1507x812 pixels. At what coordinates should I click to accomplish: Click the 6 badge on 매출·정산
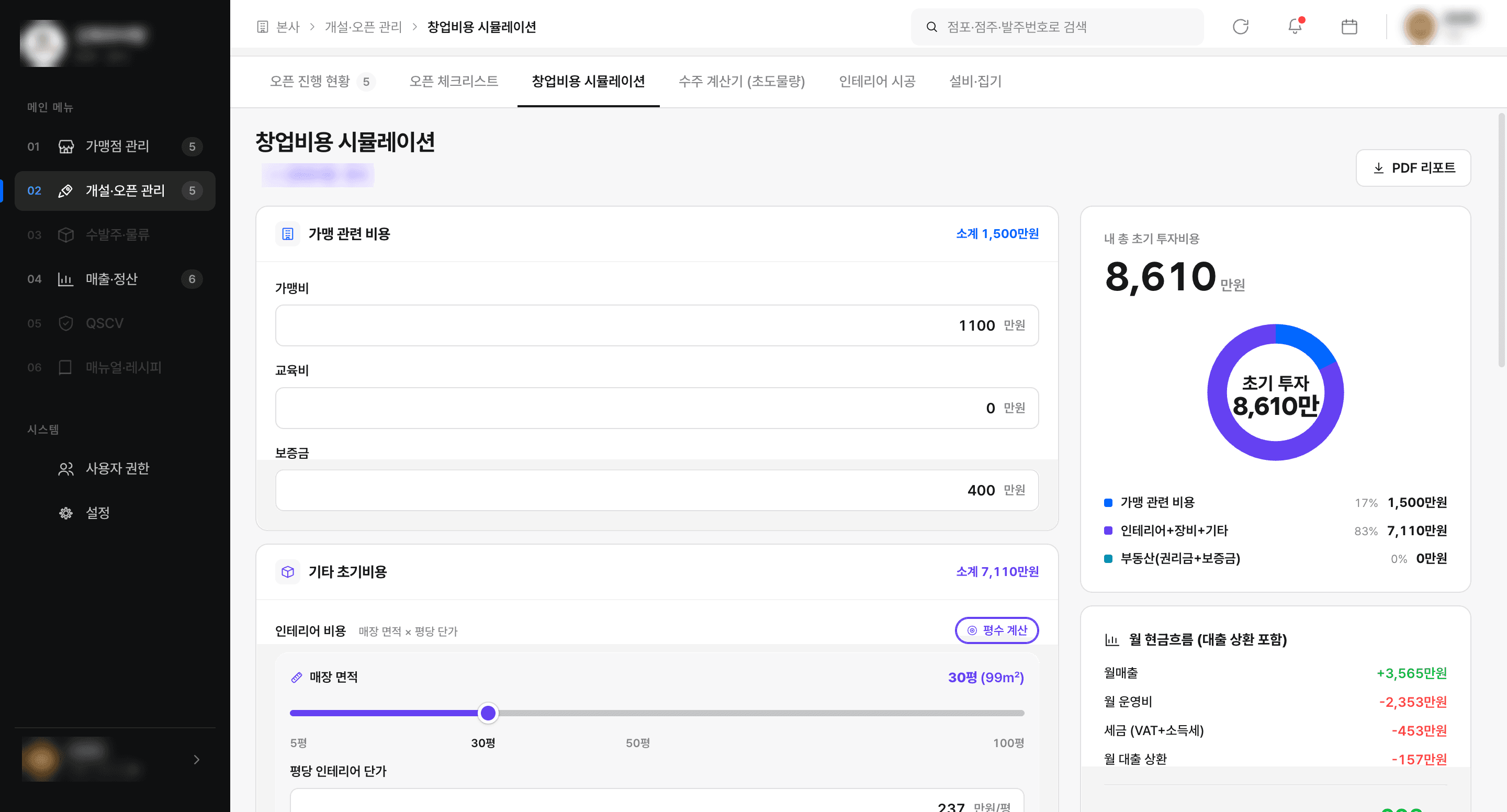[x=192, y=279]
